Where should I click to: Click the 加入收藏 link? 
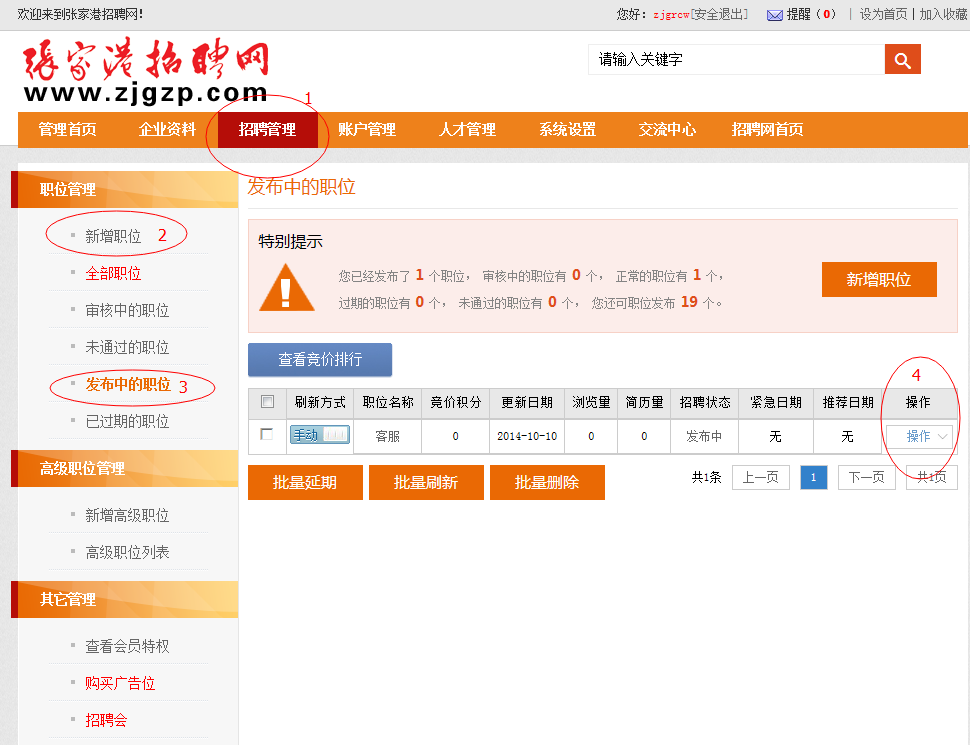(x=943, y=15)
